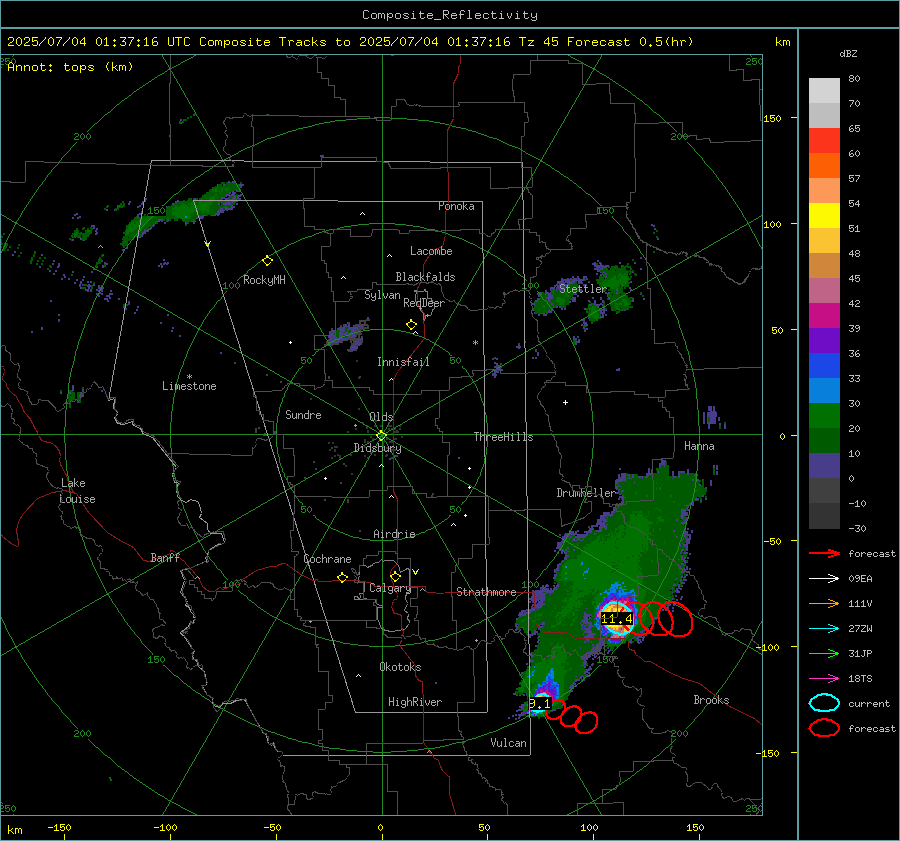Click the Brooks town label
This screenshot has height=841, width=900.
tap(711, 700)
